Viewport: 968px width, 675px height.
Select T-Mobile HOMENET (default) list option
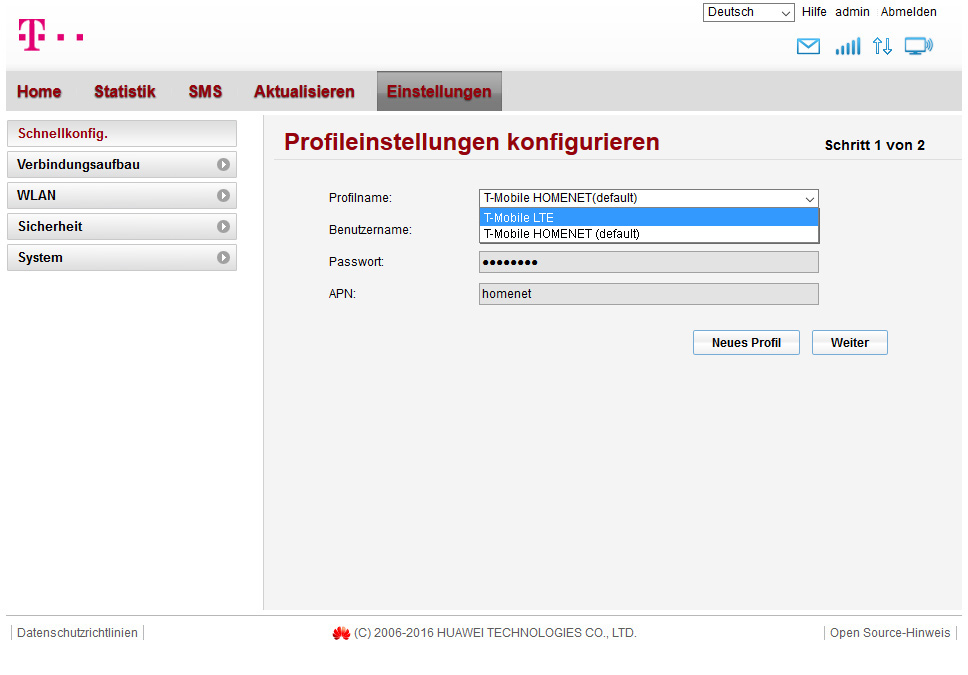[649, 234]
